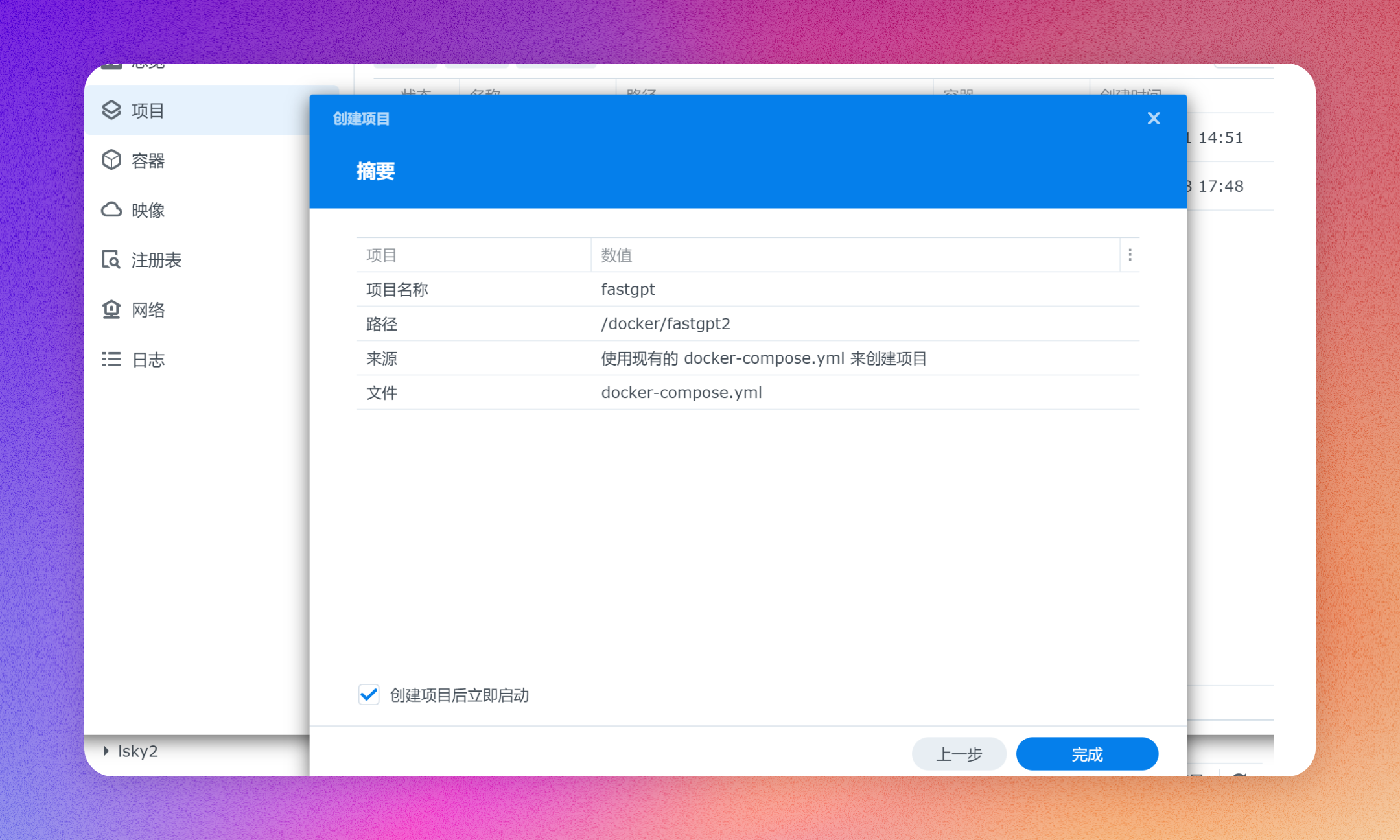Click the 路径 row label
This screenshot has height=840, width=1400.
[382, 323]
